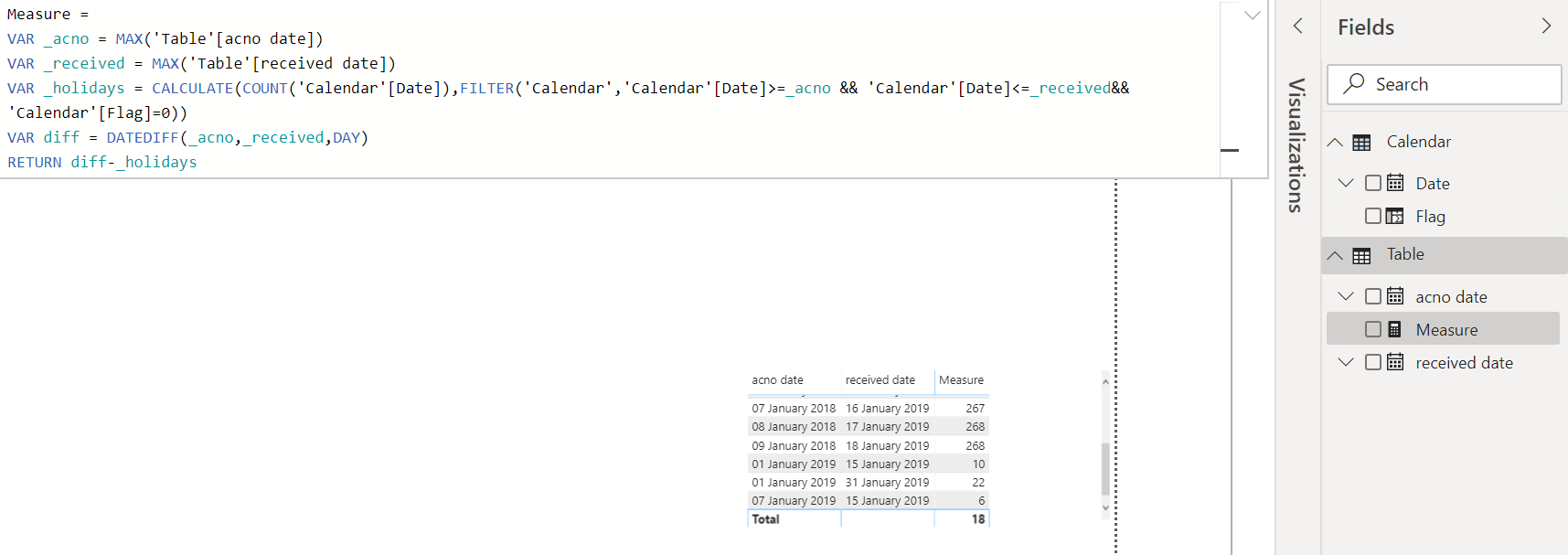Select the 18 January 2019 cell

tap(887, 446)
